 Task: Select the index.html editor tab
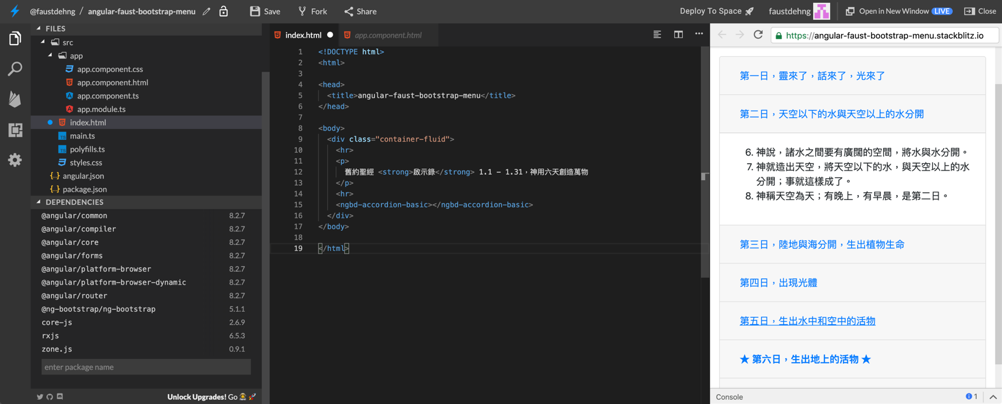point(300,35)
